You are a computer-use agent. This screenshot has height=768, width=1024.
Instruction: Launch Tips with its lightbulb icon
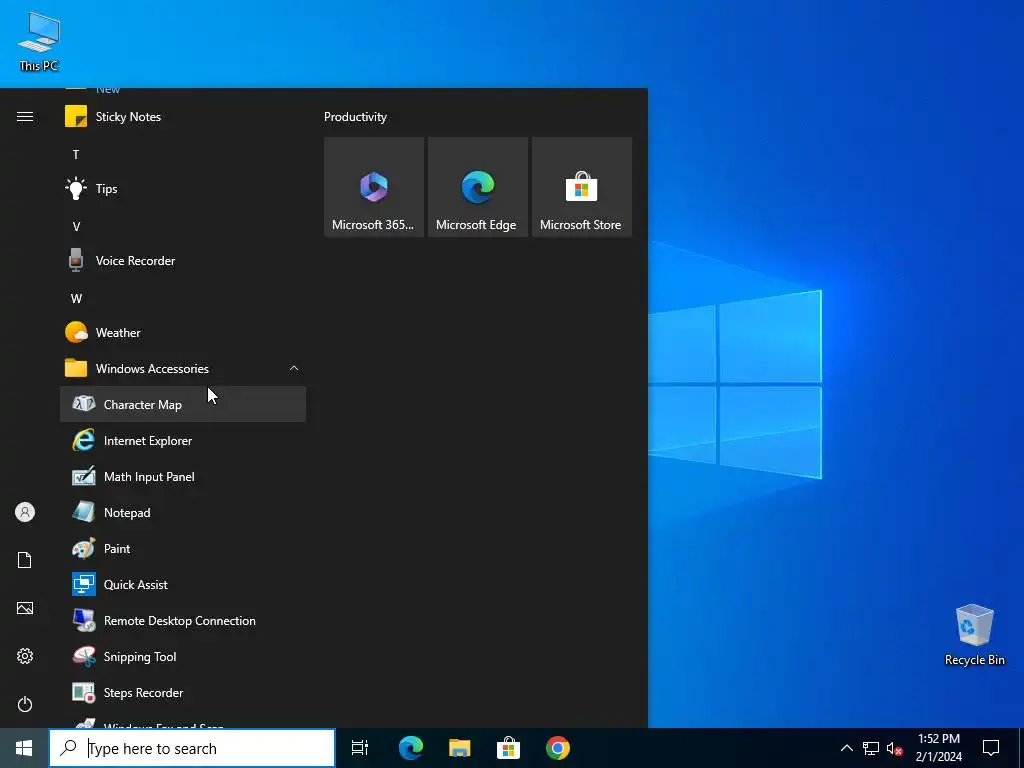point(76,189)
